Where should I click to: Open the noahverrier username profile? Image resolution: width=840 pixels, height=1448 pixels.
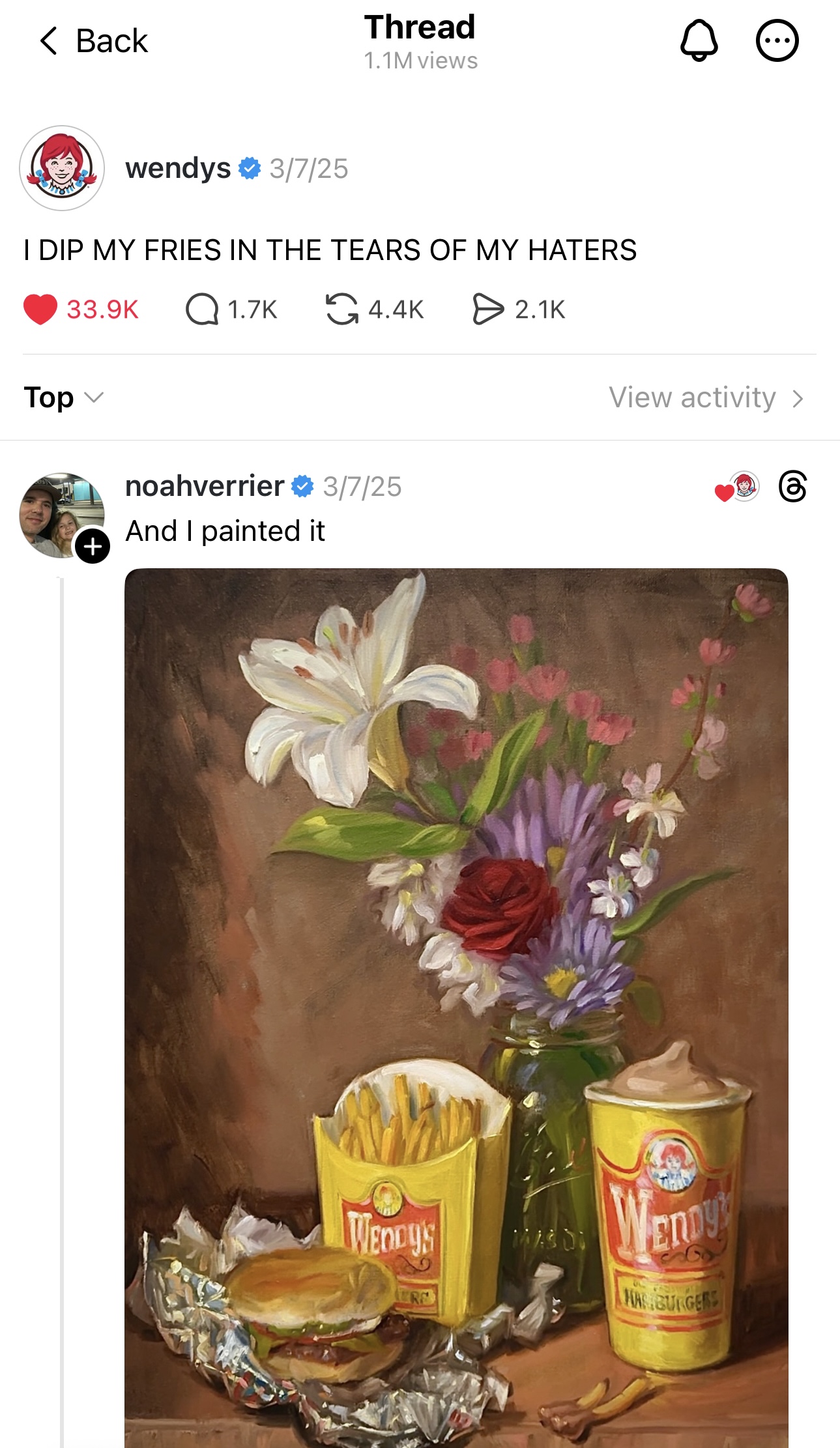(205, 486)
